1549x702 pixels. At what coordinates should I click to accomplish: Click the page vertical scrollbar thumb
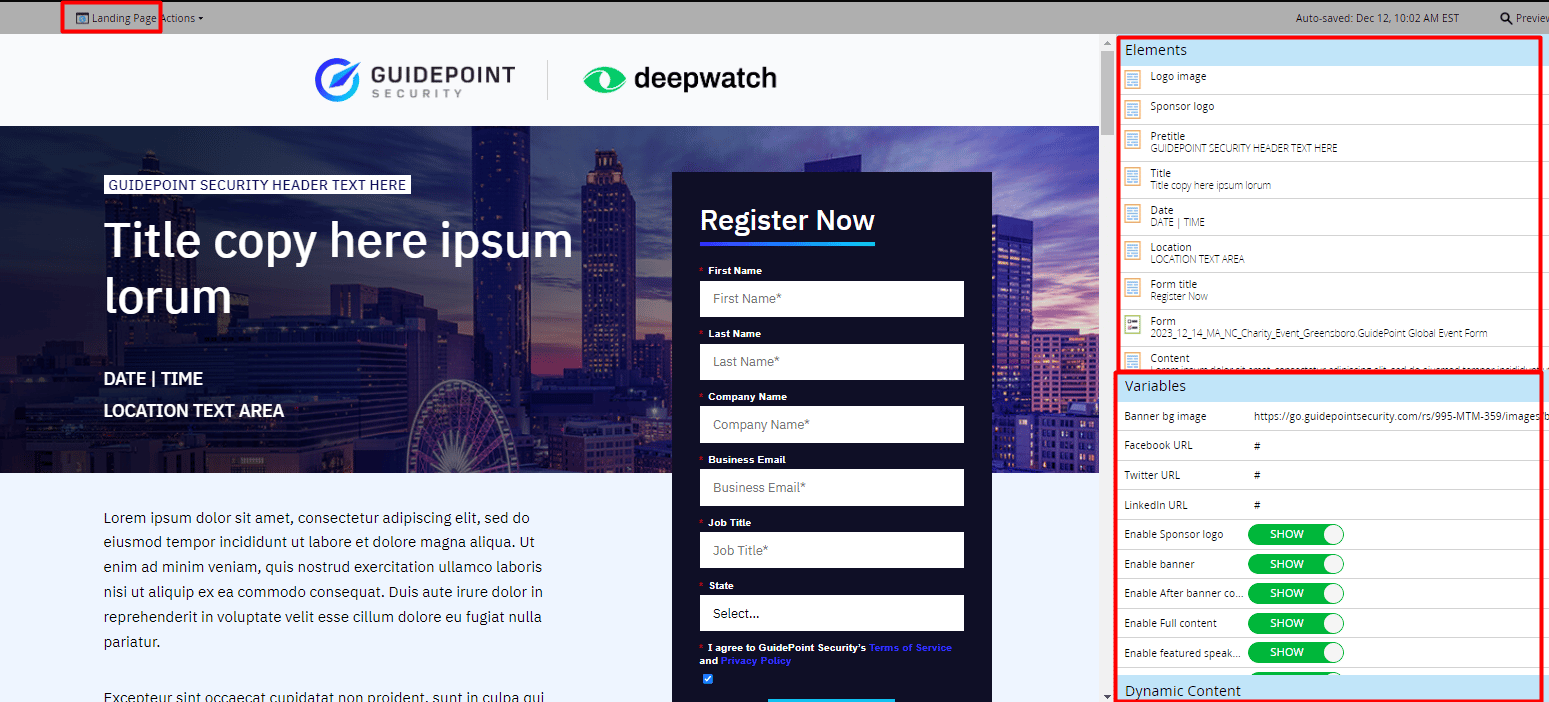[1107, 91]
